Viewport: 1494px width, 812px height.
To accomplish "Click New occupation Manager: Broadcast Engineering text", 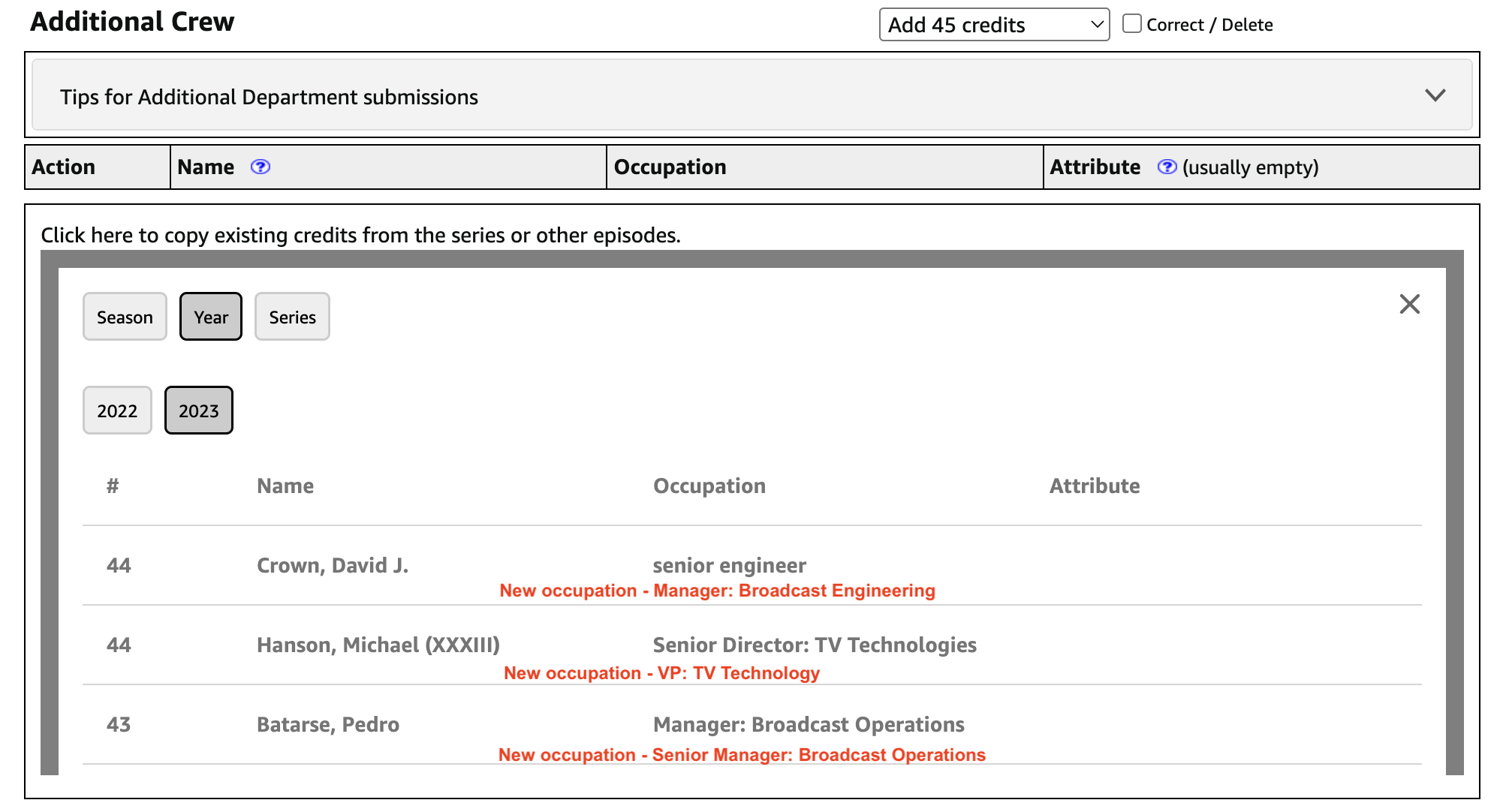I will (717, 591).
